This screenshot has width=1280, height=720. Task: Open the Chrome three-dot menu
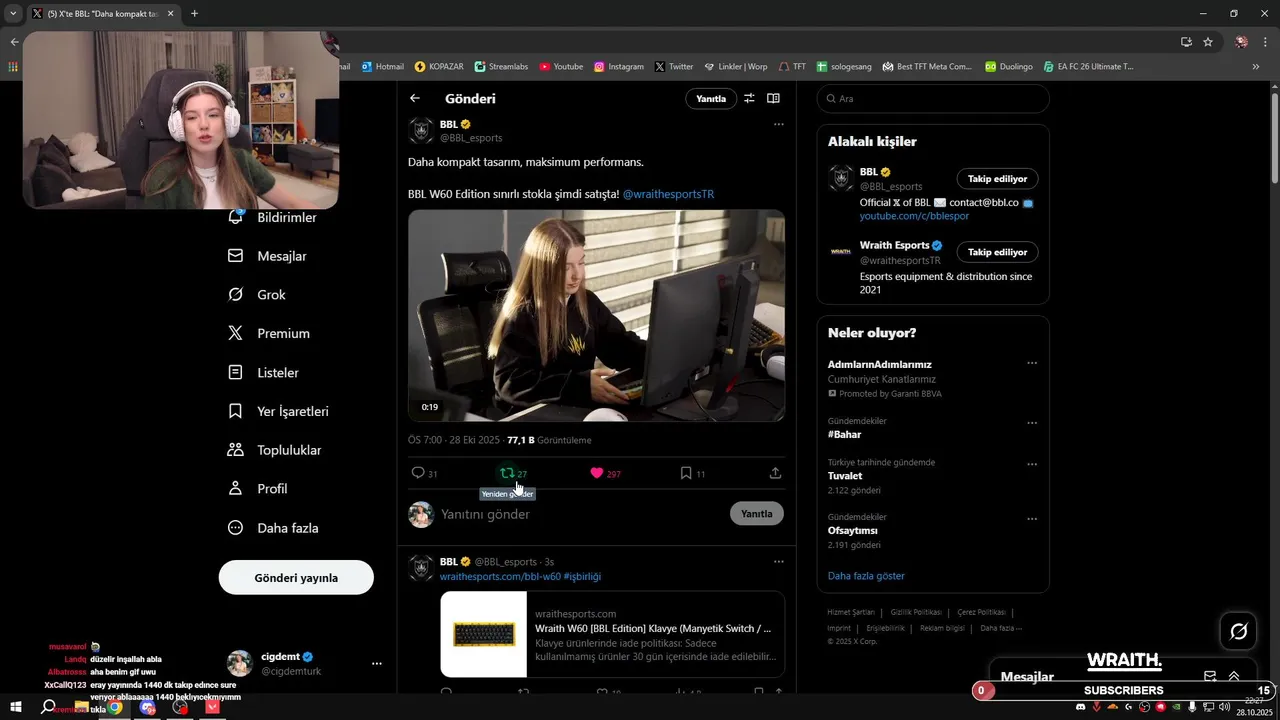coord(1263,42)
